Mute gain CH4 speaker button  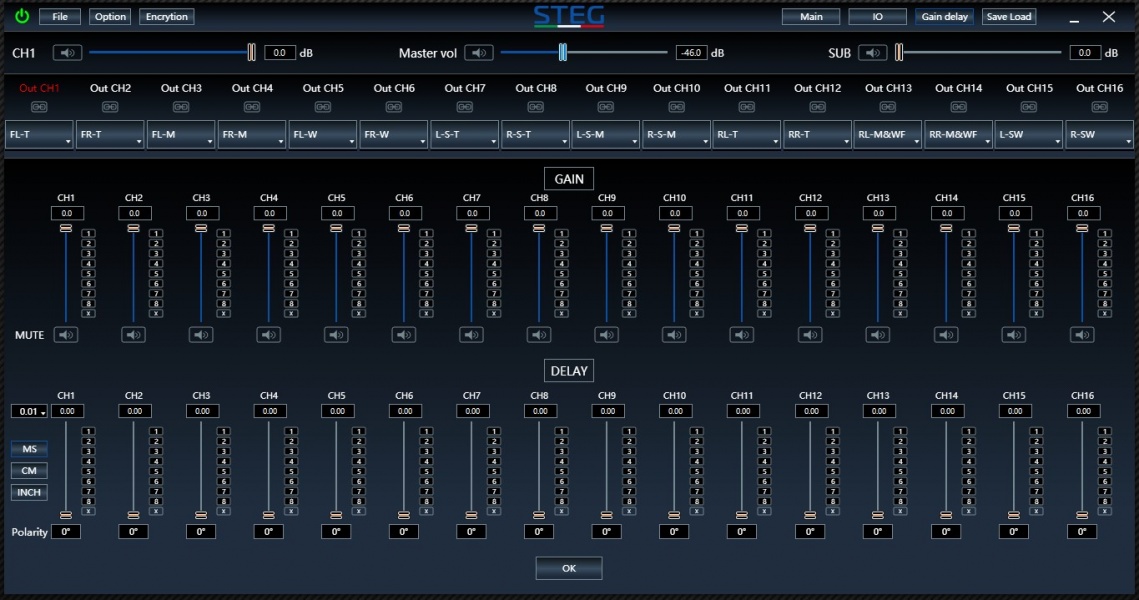269,335
